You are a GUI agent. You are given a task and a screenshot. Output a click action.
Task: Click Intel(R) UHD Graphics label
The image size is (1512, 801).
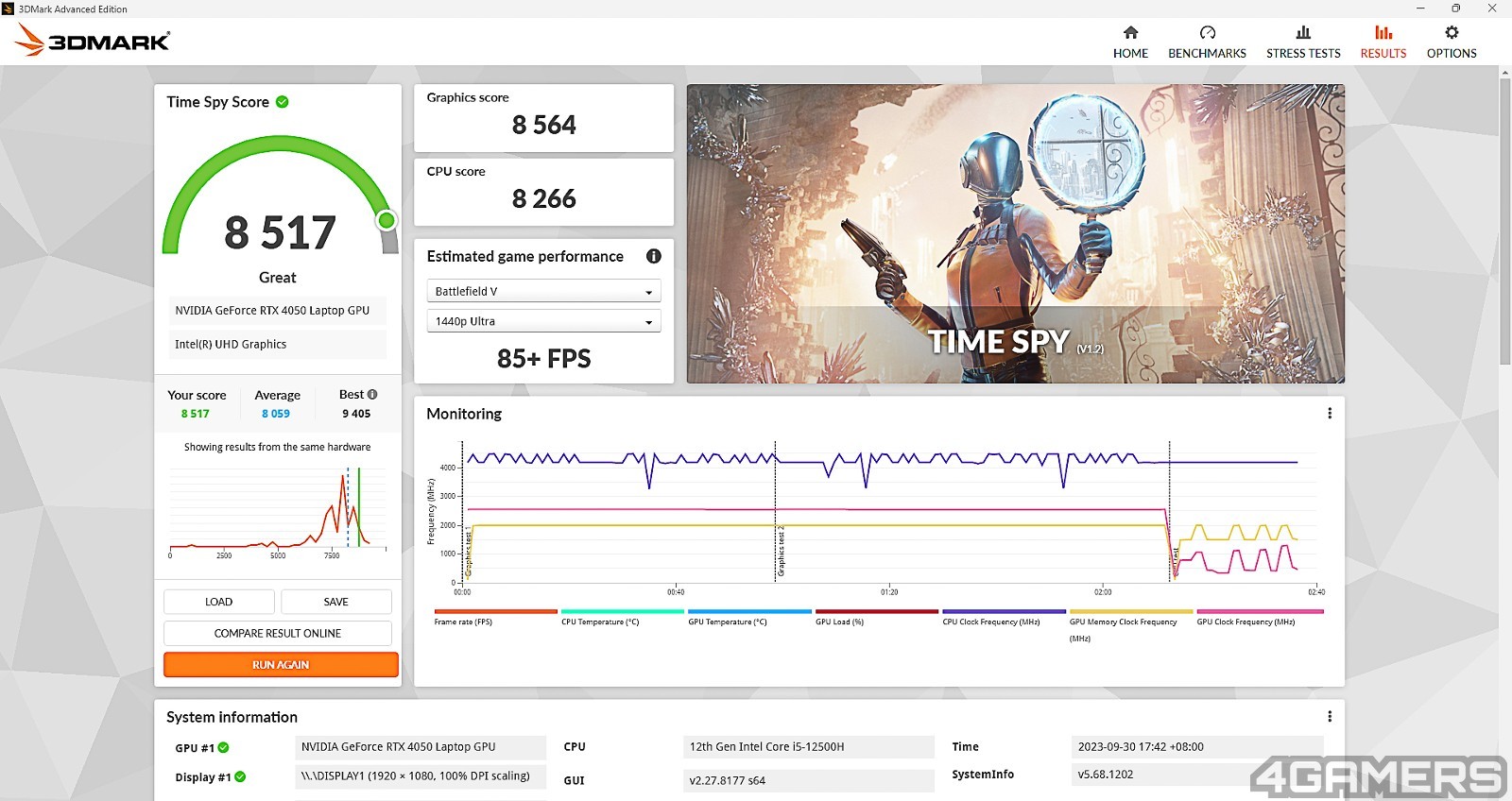tap(278, 344)
